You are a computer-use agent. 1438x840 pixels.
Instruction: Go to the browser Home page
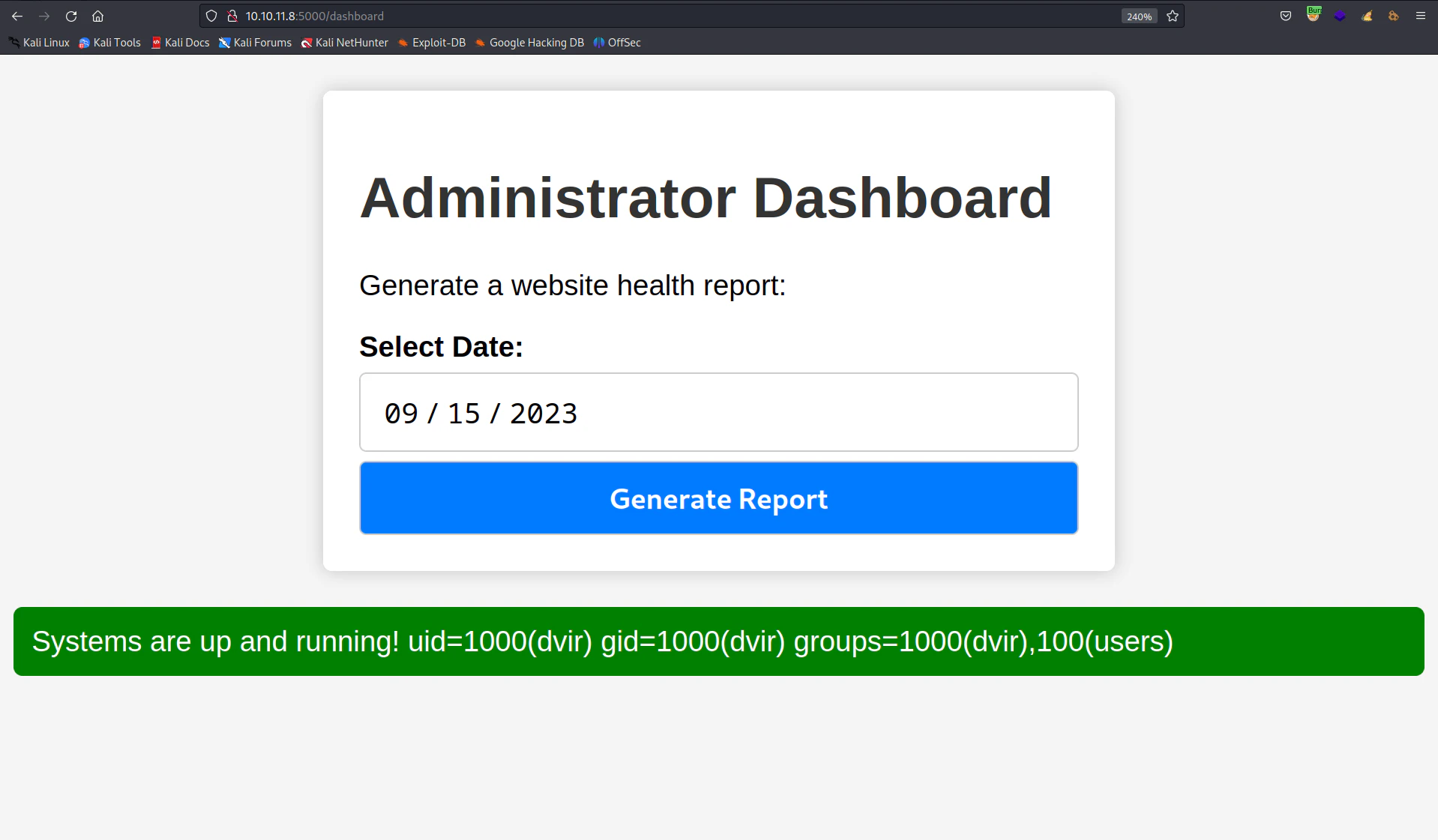[97, 16]
